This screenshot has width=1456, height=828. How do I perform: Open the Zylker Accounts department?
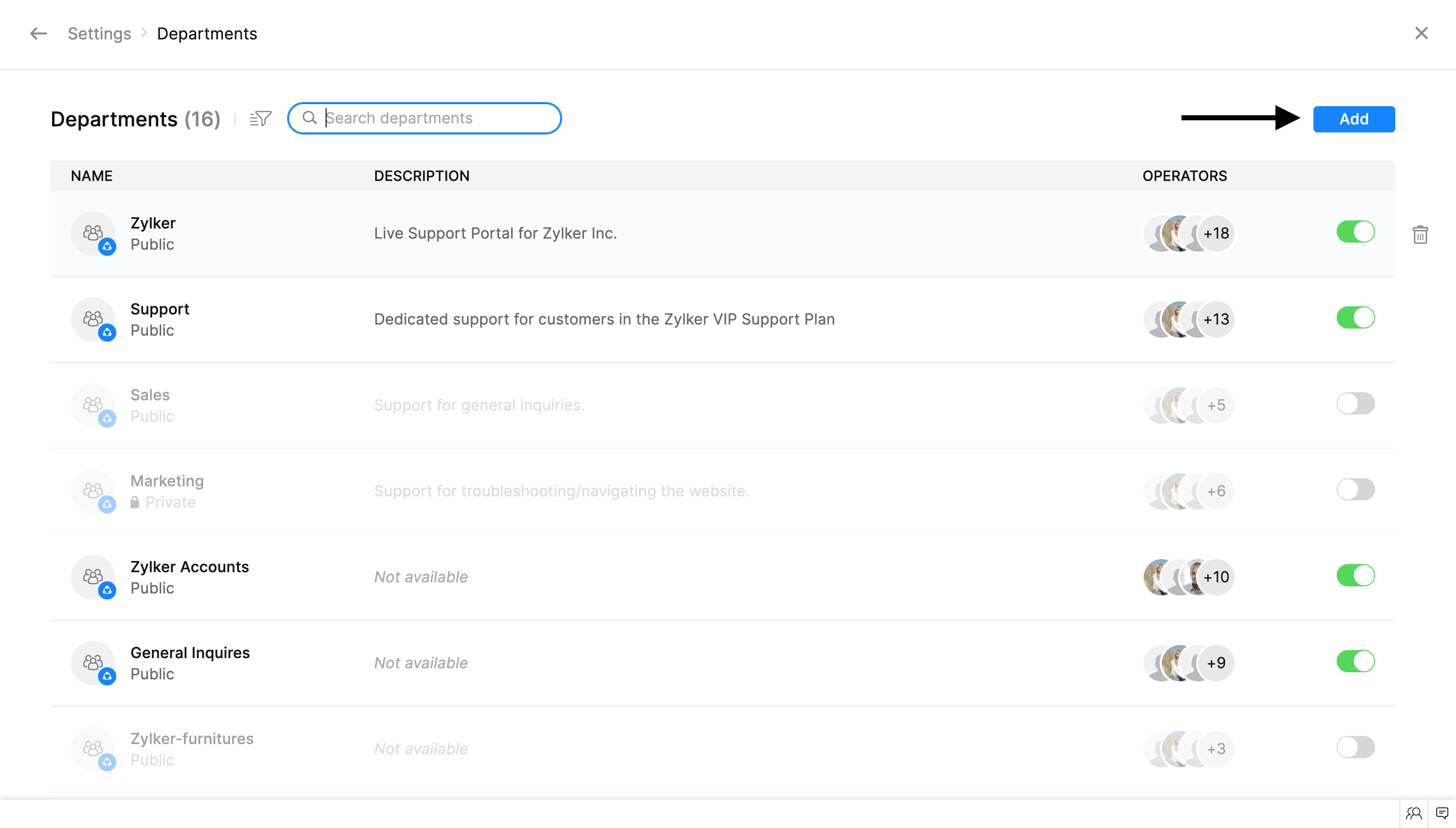point(190,567)
